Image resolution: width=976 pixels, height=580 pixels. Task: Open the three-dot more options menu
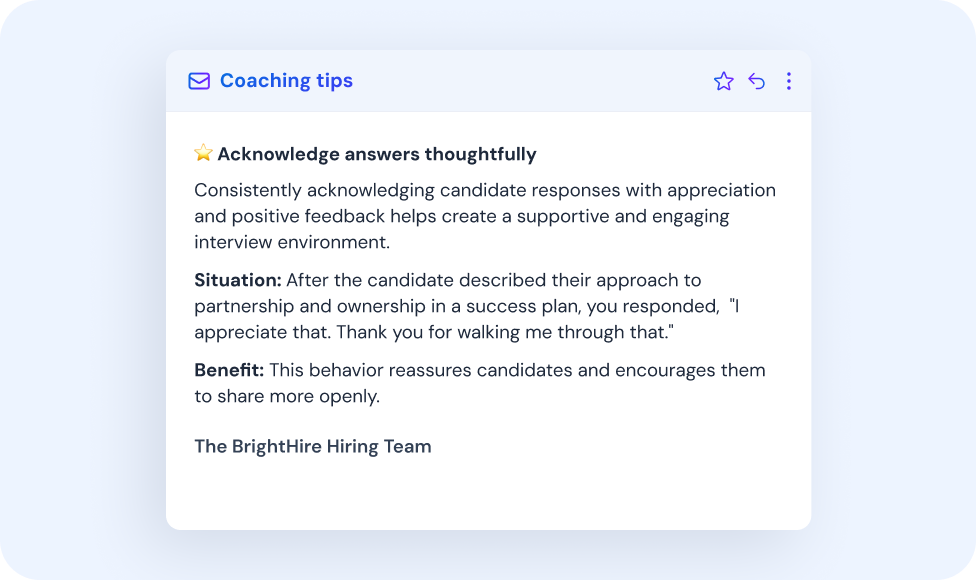tap(789, 82)
